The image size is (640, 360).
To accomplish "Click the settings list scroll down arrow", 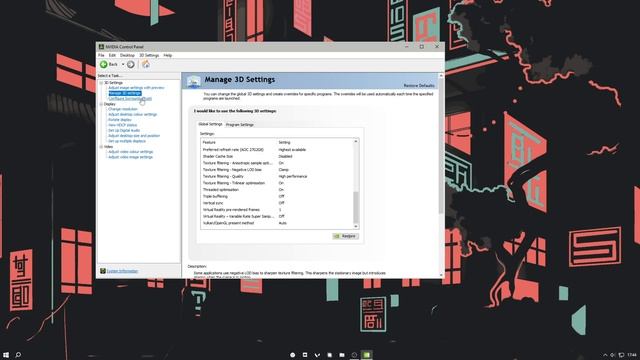I will point(356,226).
